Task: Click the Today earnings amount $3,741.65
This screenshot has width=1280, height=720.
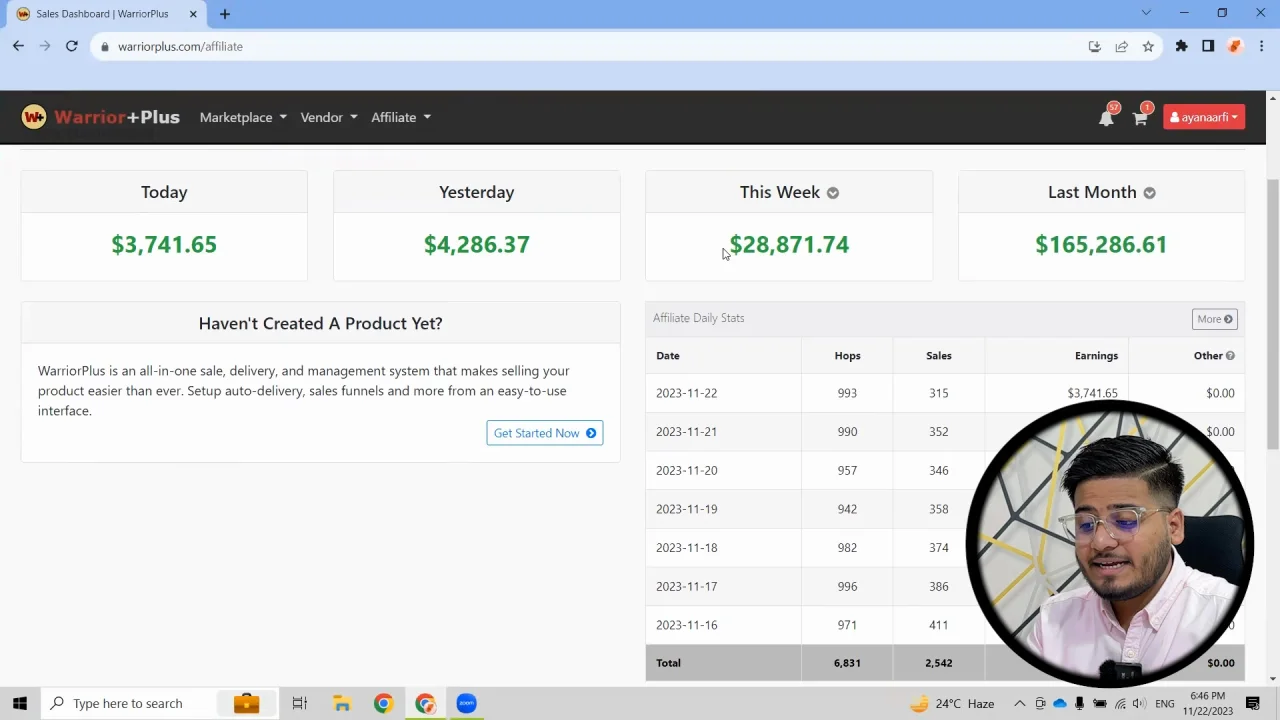Action: [164, 245]
